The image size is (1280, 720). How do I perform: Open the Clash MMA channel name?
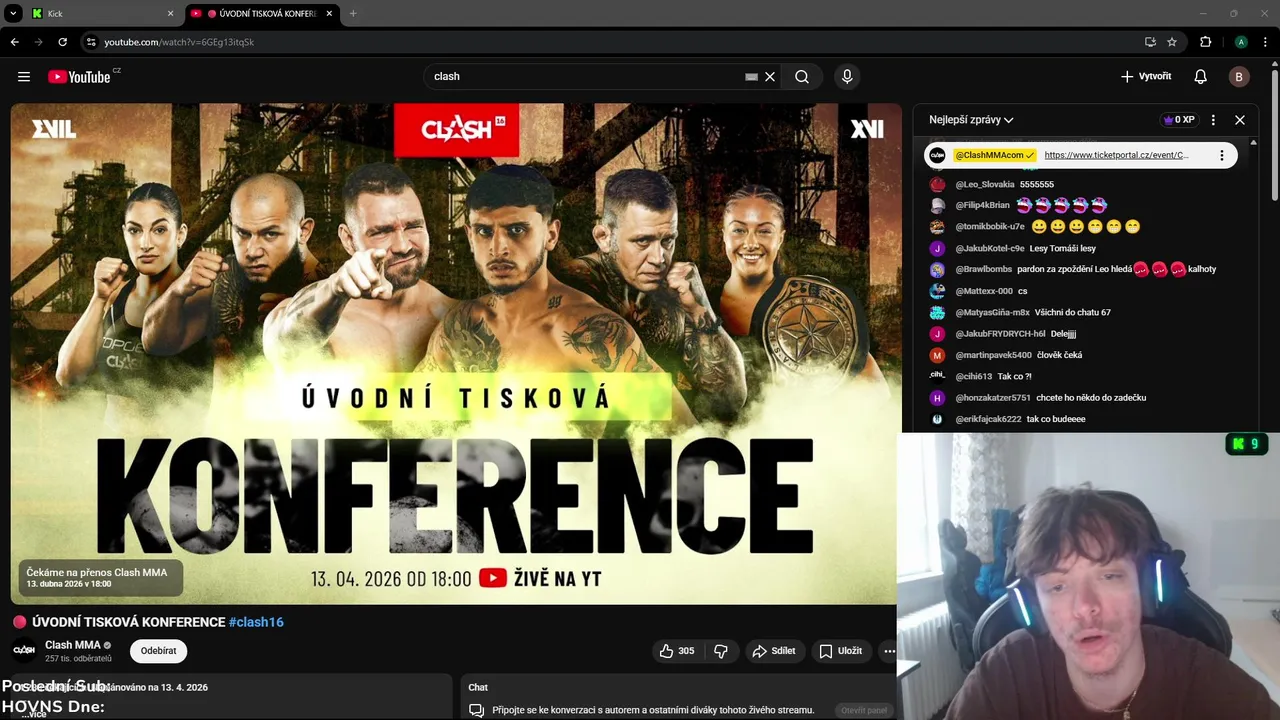point(73,645)
